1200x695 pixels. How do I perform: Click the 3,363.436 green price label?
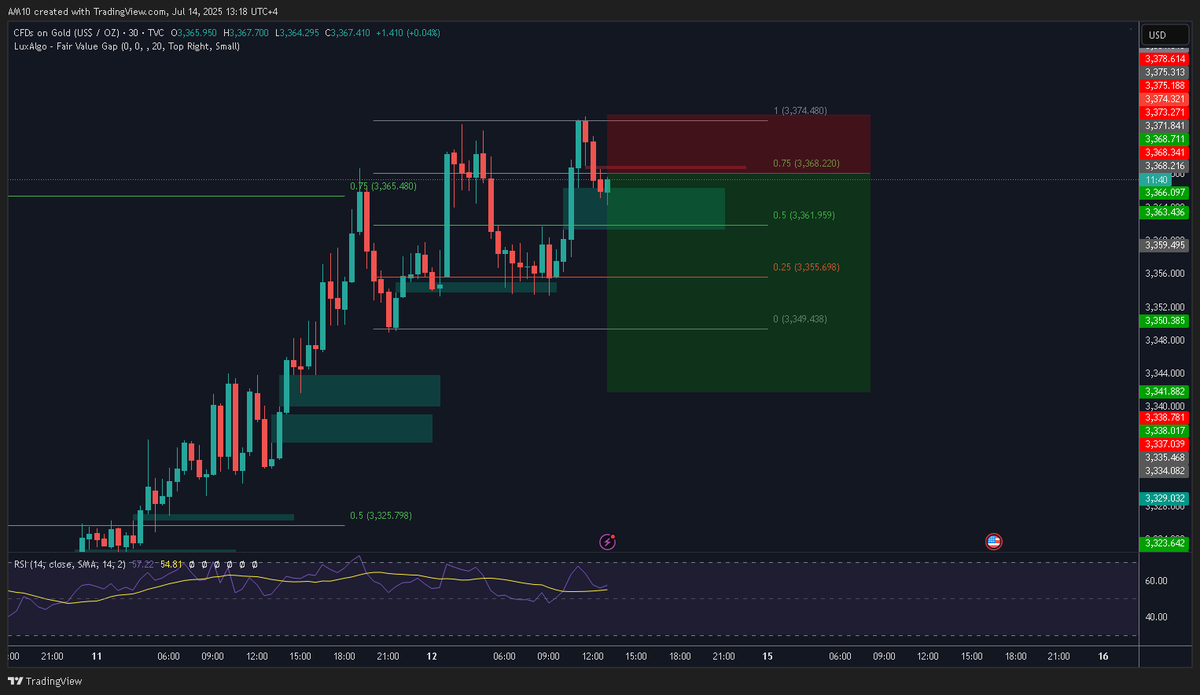[x=1166, y=212]
